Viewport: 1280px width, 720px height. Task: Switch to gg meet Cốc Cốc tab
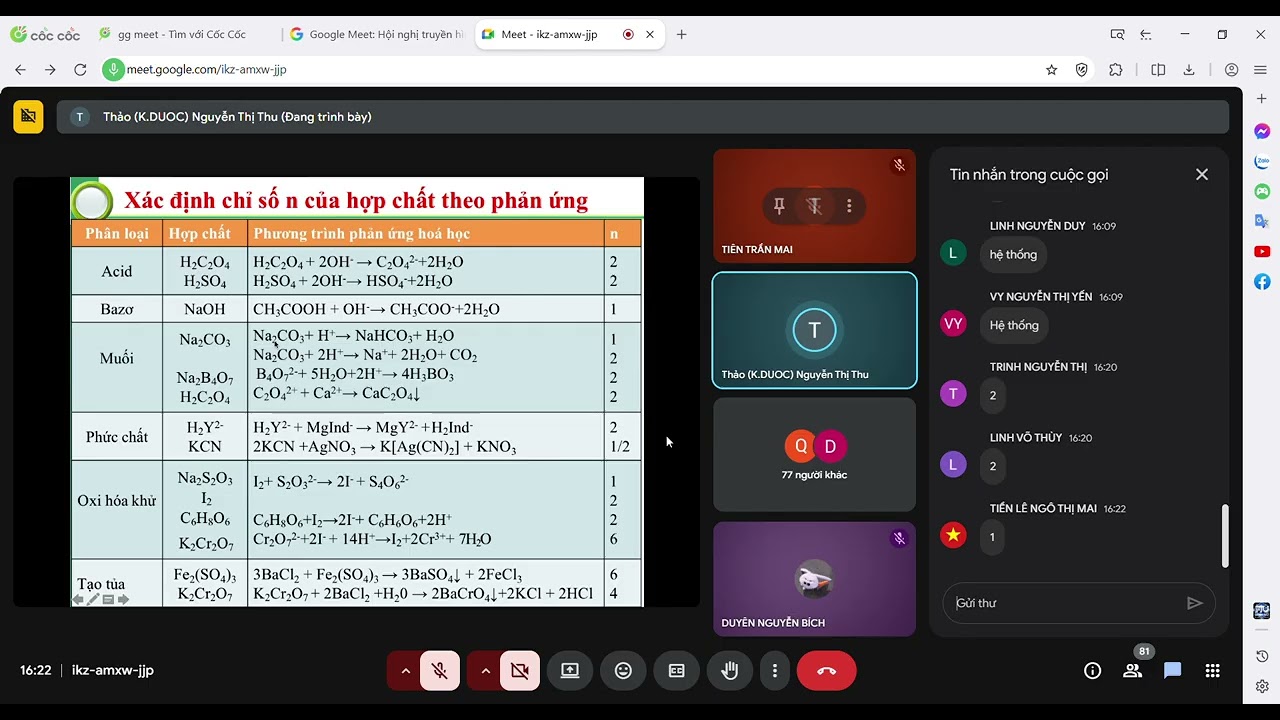coord(182,34)
